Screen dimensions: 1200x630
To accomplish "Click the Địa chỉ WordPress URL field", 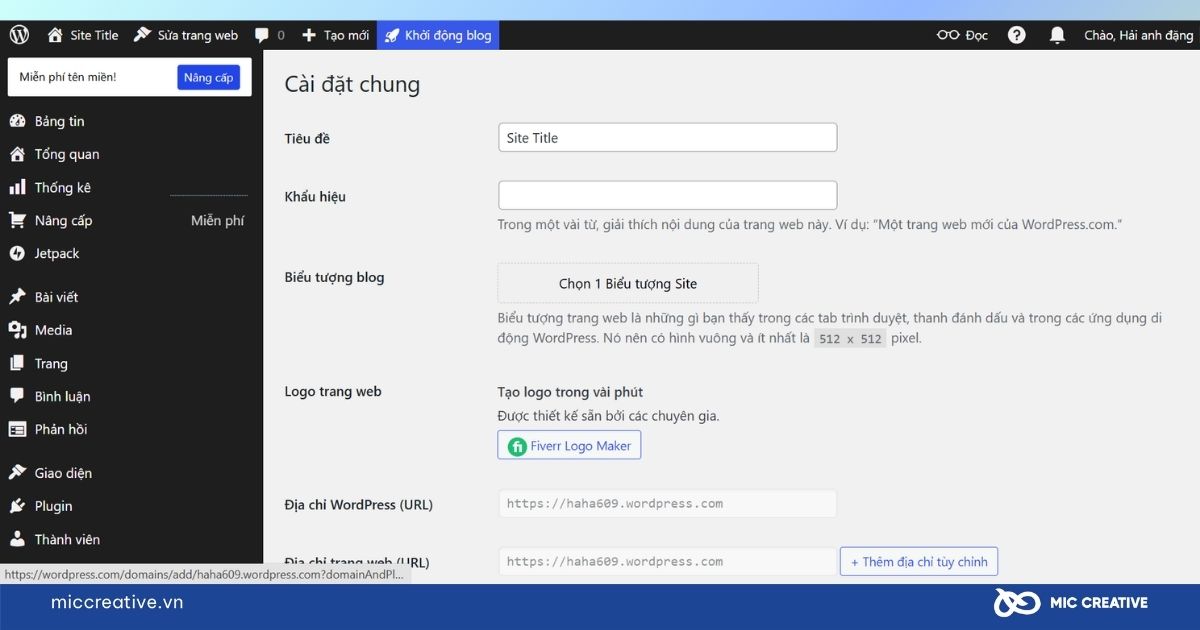I will (668, 503).
